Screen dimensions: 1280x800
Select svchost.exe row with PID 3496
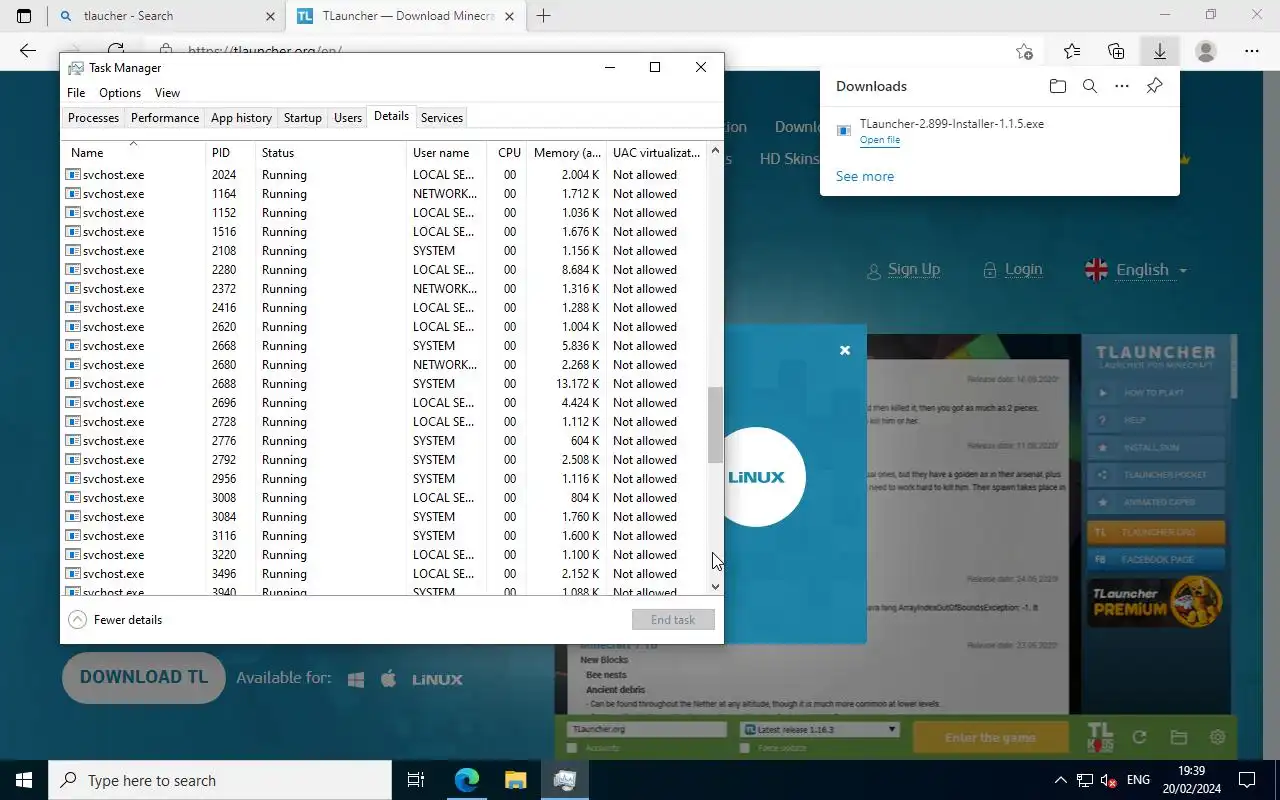385,574
